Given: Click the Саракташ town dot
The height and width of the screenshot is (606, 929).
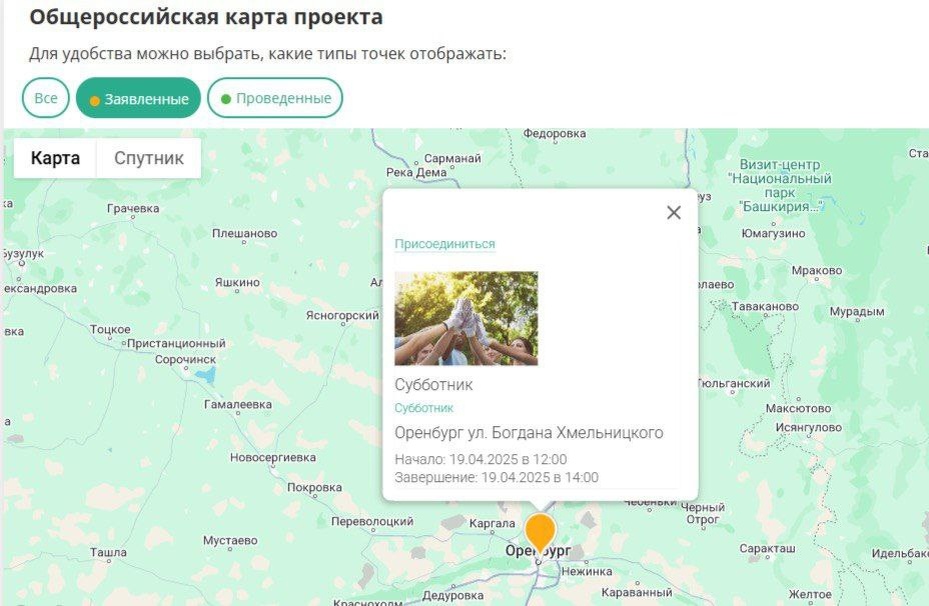Looking at the screenshot, I should point(768,558).
